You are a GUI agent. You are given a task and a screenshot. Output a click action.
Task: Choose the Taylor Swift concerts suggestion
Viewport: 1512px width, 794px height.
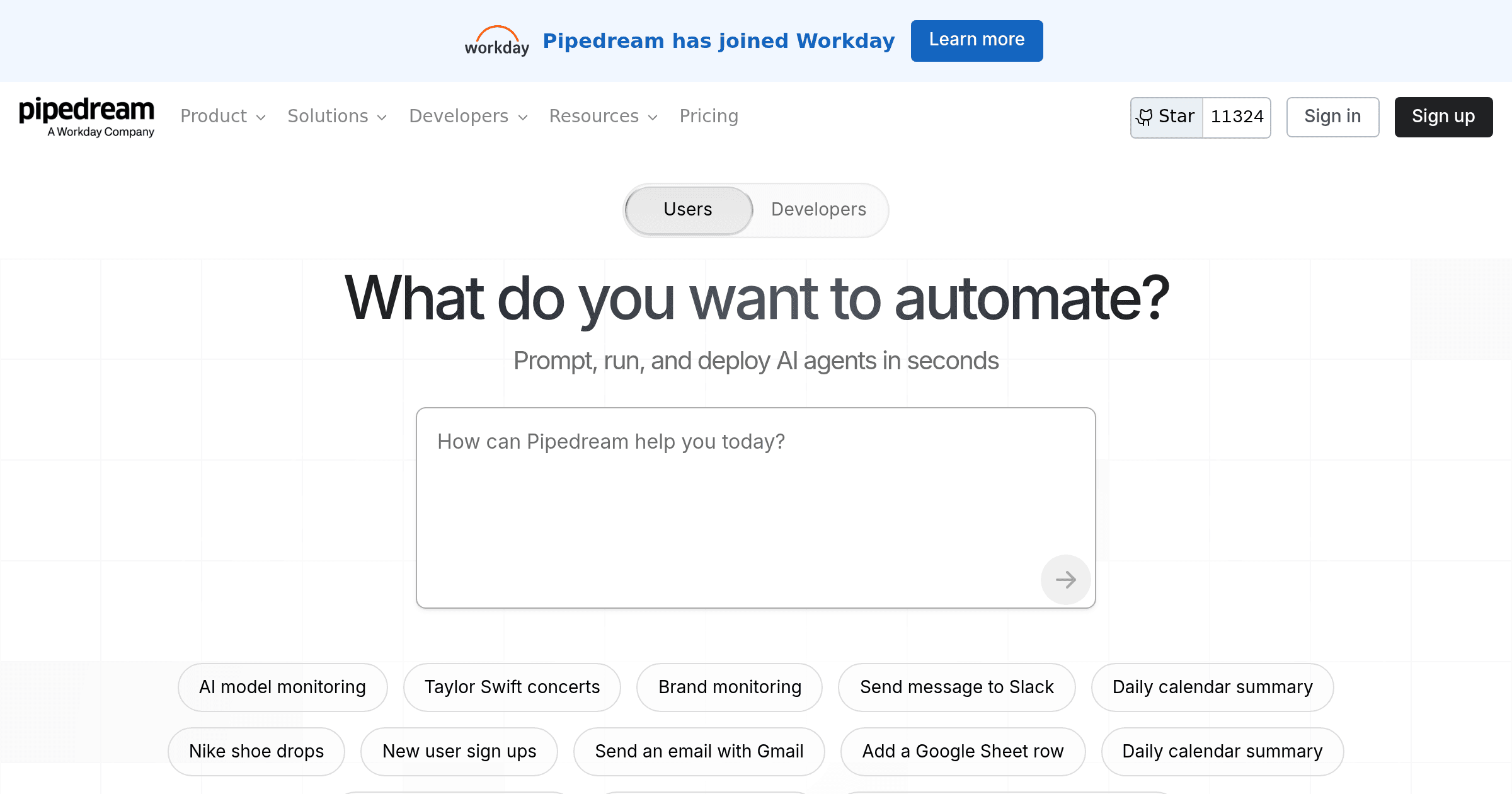pyautogui.click(x=512, y=688)
